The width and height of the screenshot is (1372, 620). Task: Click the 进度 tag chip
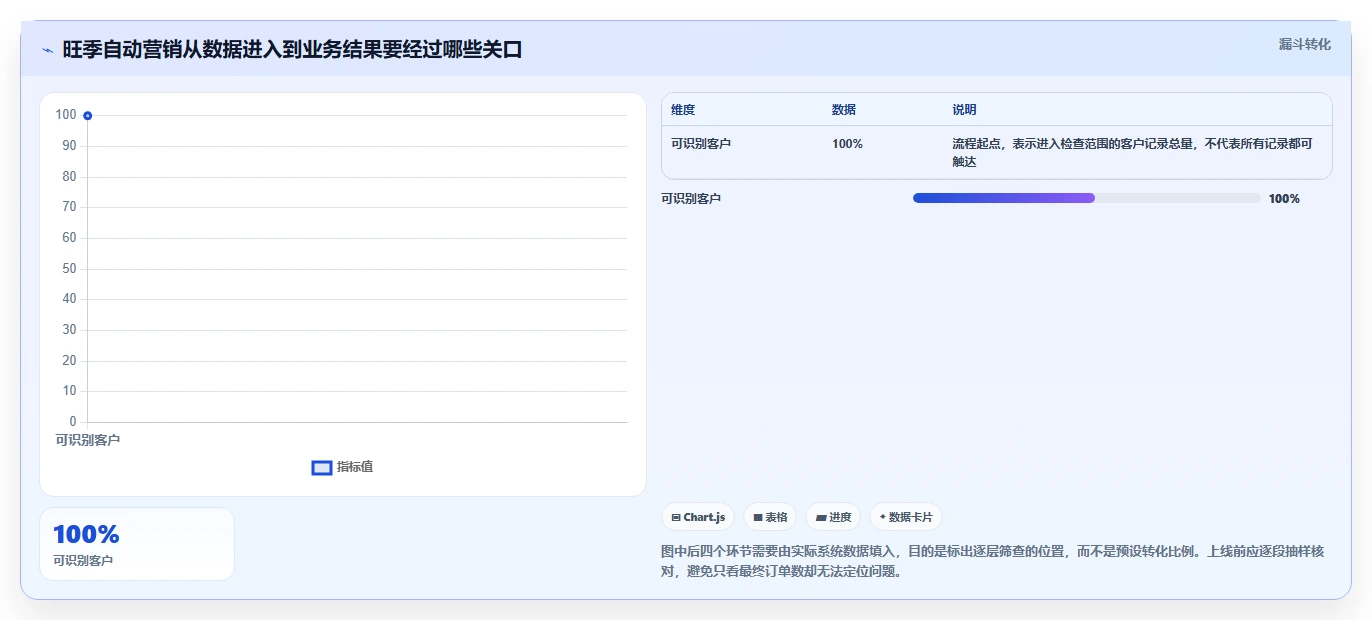[x=833, y=517]
